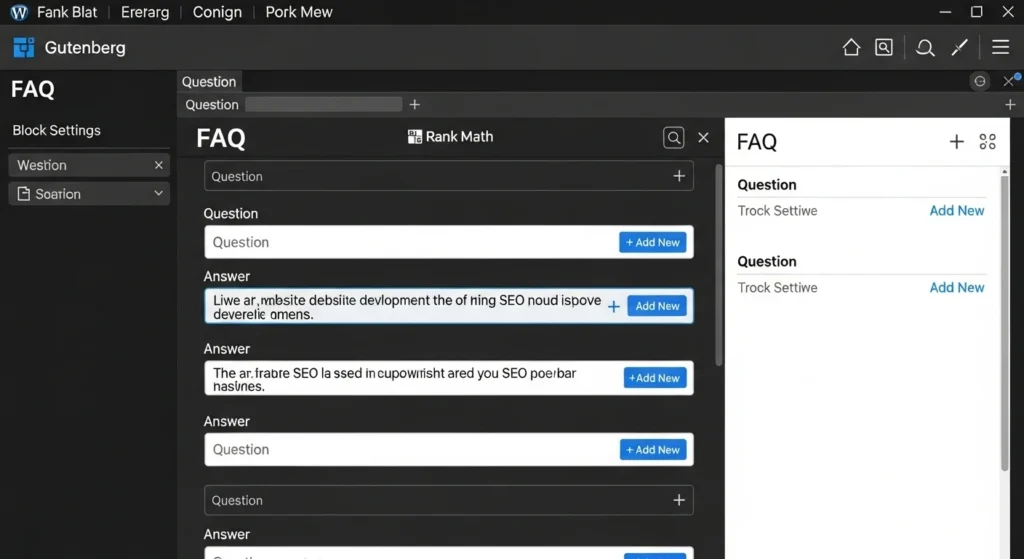Open grid options icon in right FAQ sidebar

point(987,141)
